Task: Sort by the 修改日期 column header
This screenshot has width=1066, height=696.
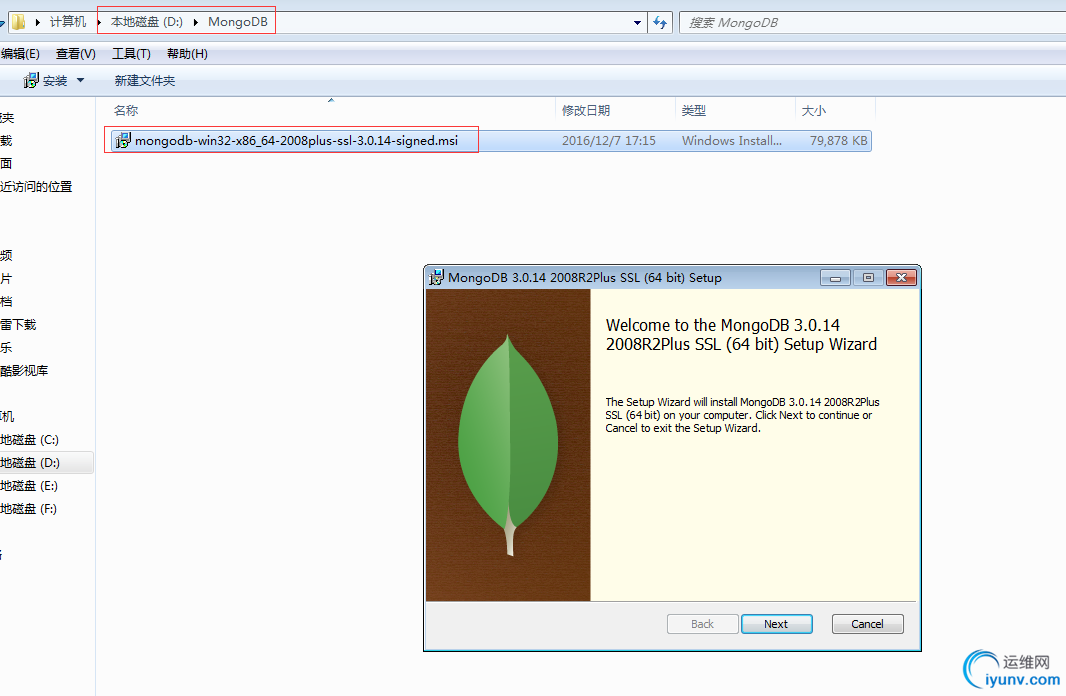Action: tap(586, 110)
